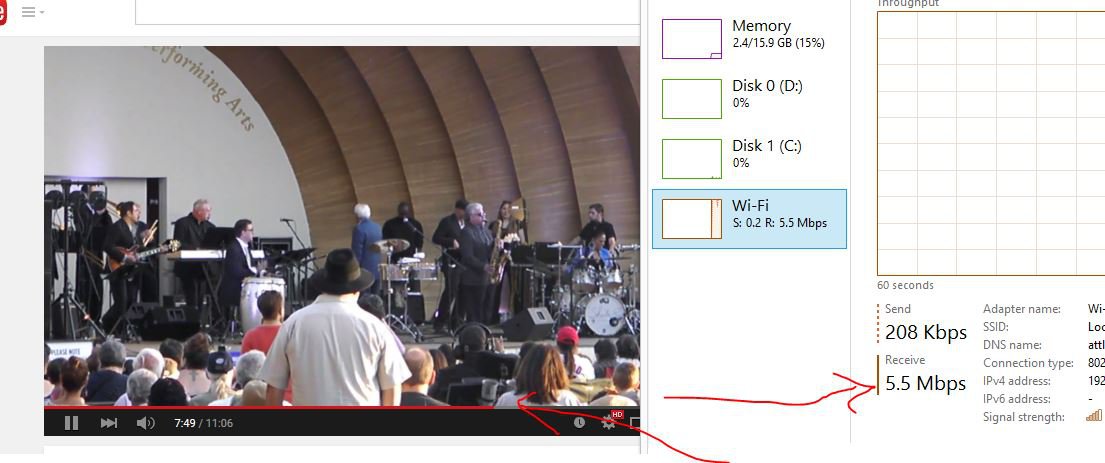
Task: Click the signal strength bars icon
Action: 1094,416
